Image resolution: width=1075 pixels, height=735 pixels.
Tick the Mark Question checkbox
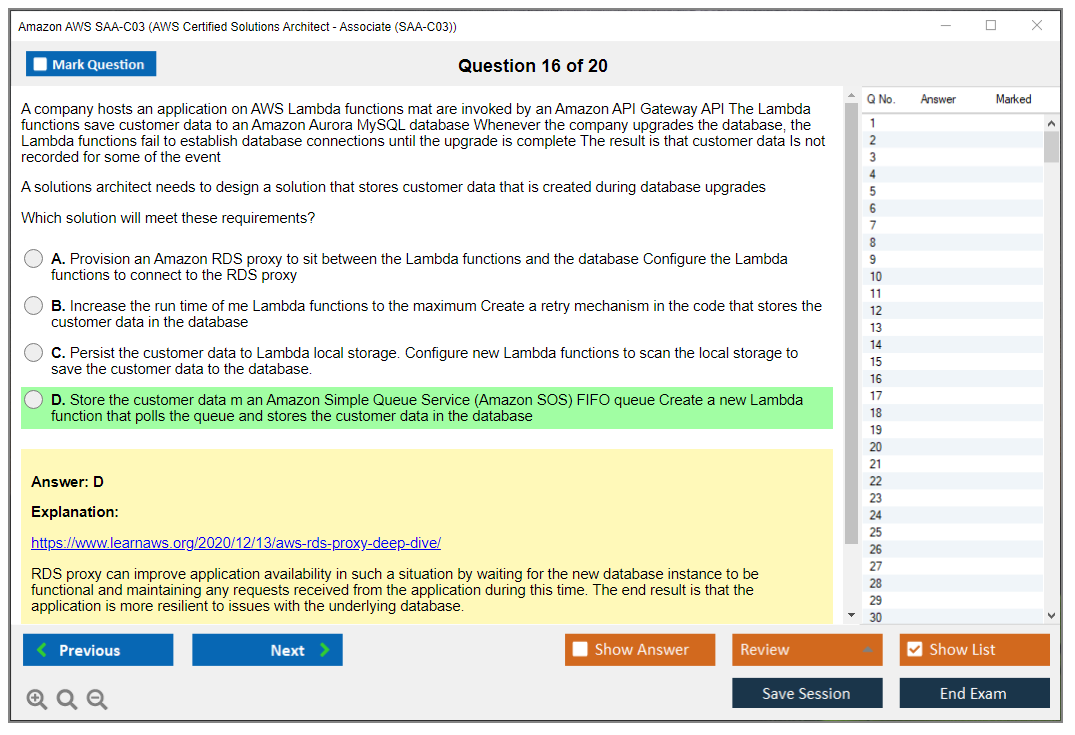point(41,65)
